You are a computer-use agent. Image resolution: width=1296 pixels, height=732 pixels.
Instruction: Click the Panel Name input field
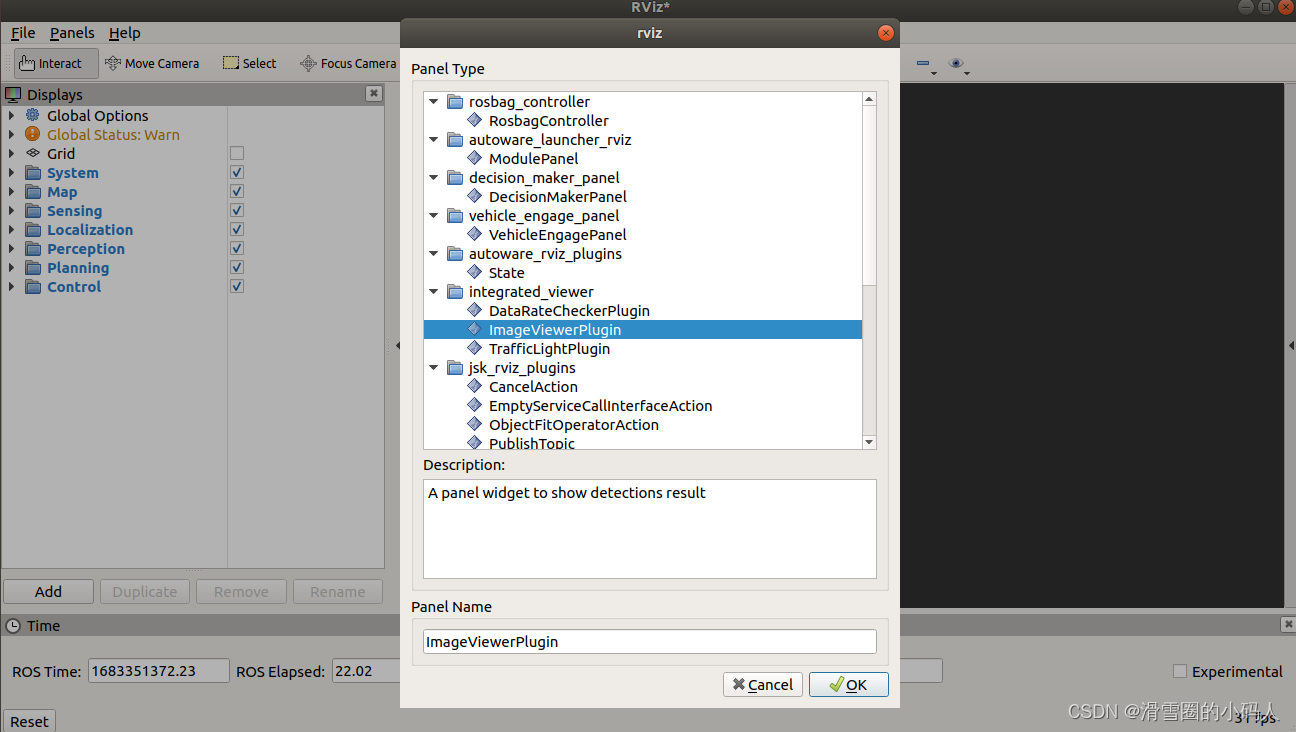650,641
